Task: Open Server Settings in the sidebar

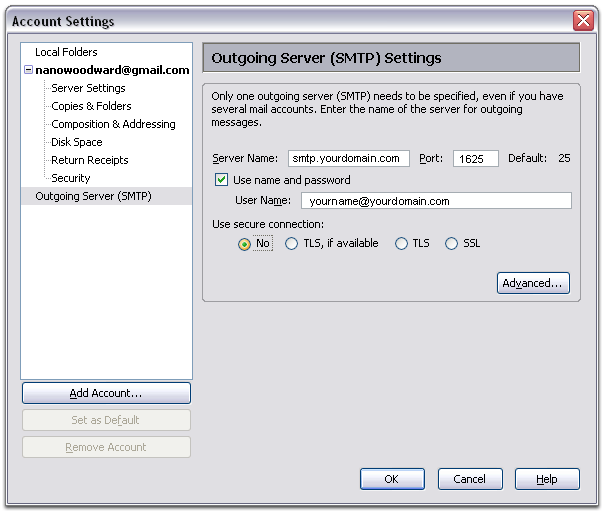Action: [88, 88]
